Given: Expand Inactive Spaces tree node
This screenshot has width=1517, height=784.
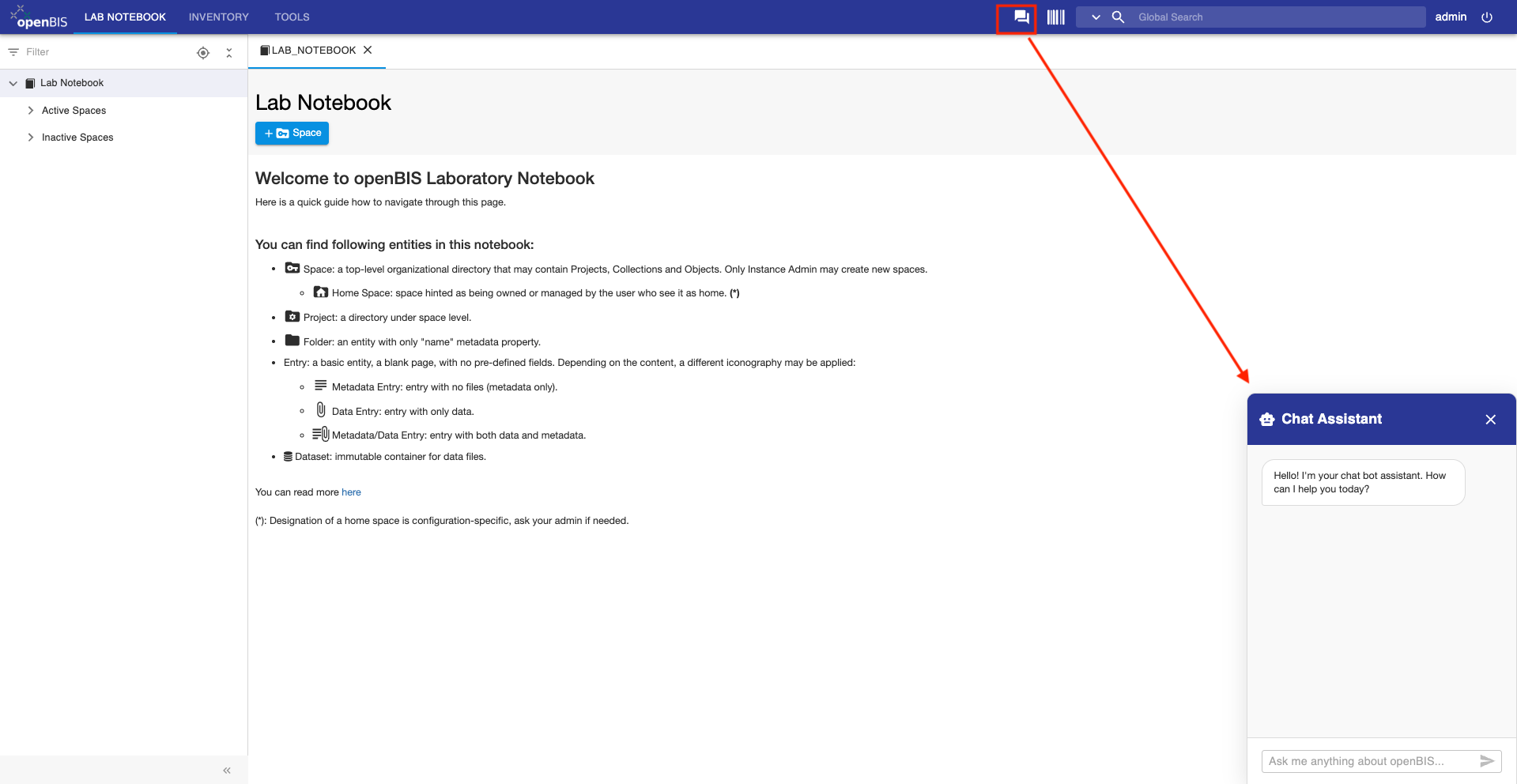Looking at the screenshot, I should click(31, 138).
